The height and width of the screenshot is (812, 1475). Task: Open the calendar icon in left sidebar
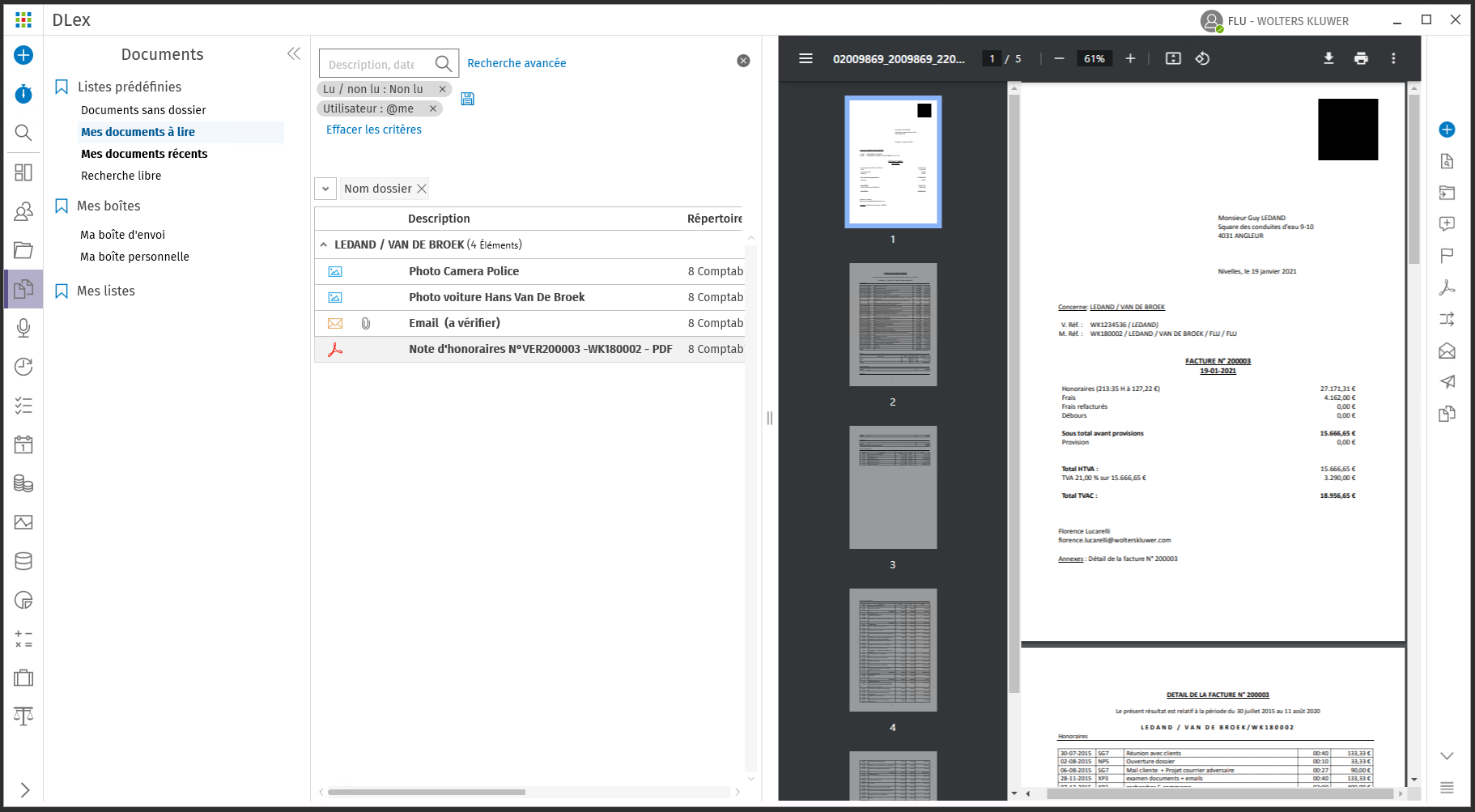click(23, 444)
